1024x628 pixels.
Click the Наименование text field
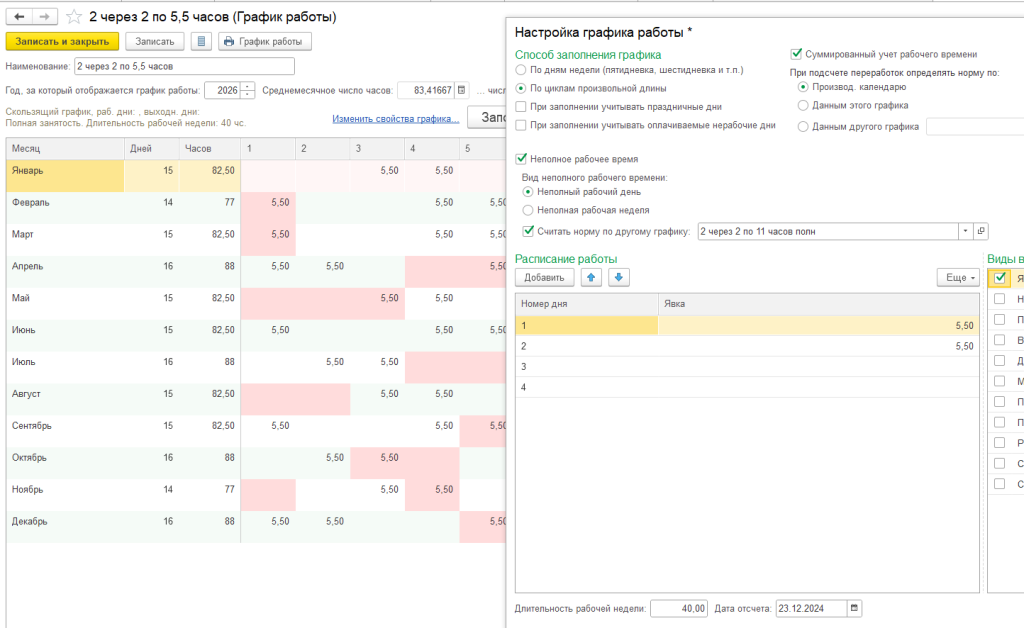[x=184, y=66]
